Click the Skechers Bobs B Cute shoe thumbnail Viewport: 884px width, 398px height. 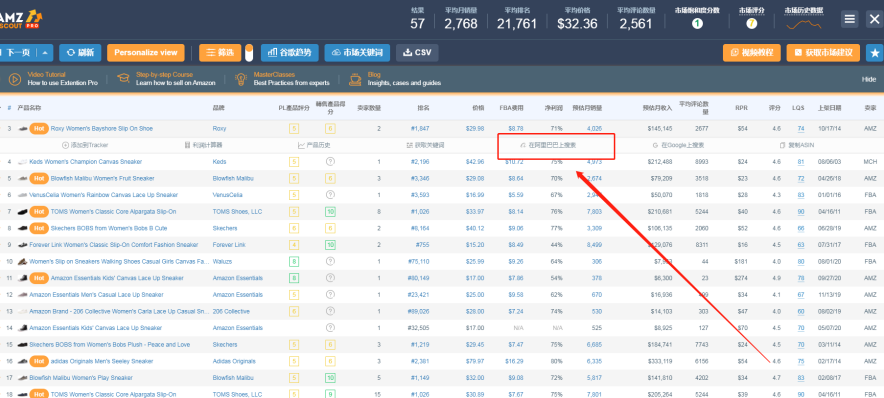23,228
